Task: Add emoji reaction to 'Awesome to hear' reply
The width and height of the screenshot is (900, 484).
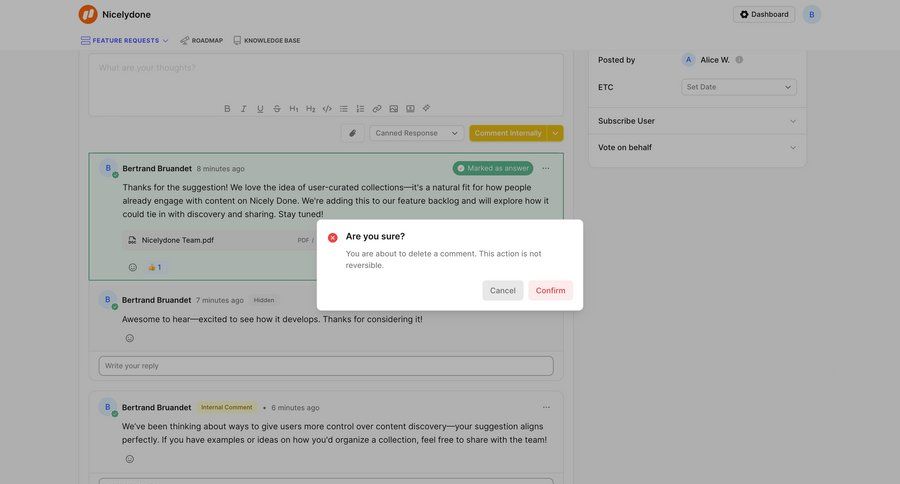Action: pos(130,338)
